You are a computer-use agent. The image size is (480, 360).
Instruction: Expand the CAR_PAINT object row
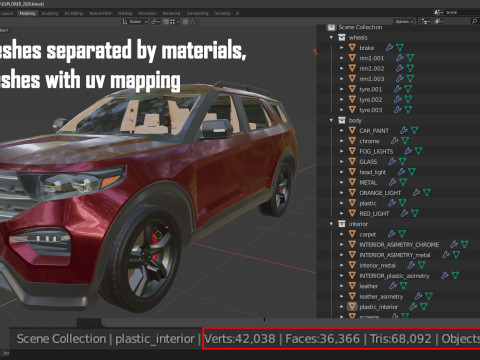coord(342,130)
